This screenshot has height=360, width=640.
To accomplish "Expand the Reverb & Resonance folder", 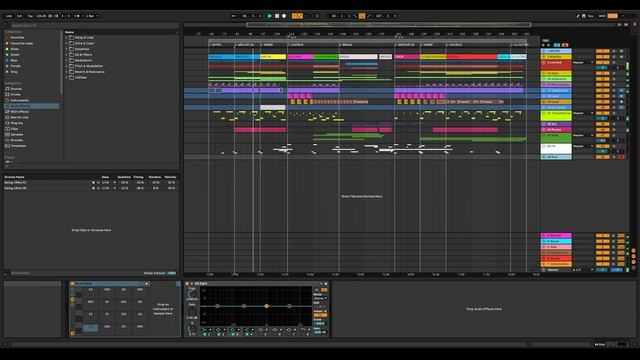I will click(x=67, y=71).
